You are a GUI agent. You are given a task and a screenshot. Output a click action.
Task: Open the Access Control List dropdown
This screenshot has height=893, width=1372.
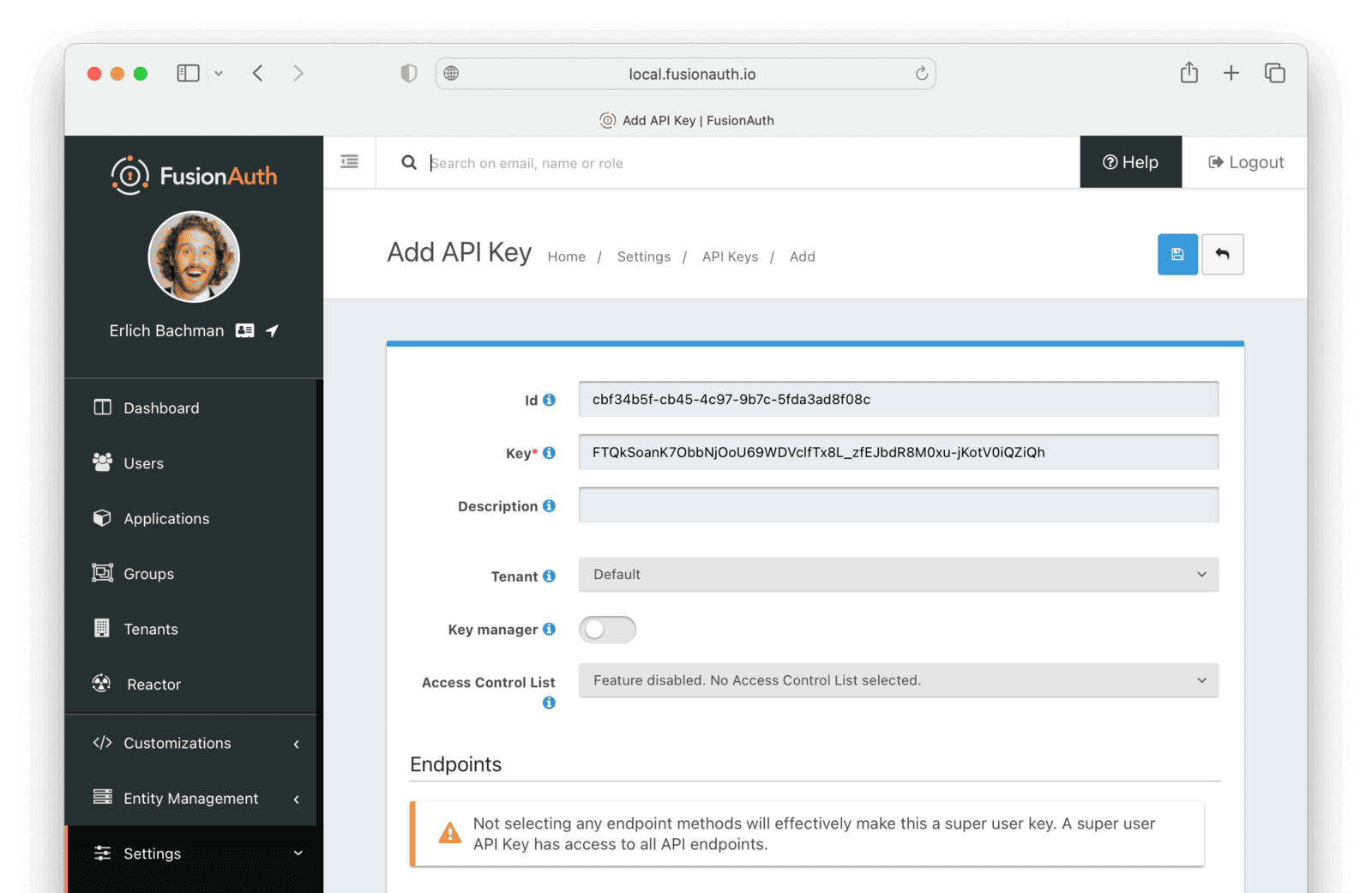898,680
